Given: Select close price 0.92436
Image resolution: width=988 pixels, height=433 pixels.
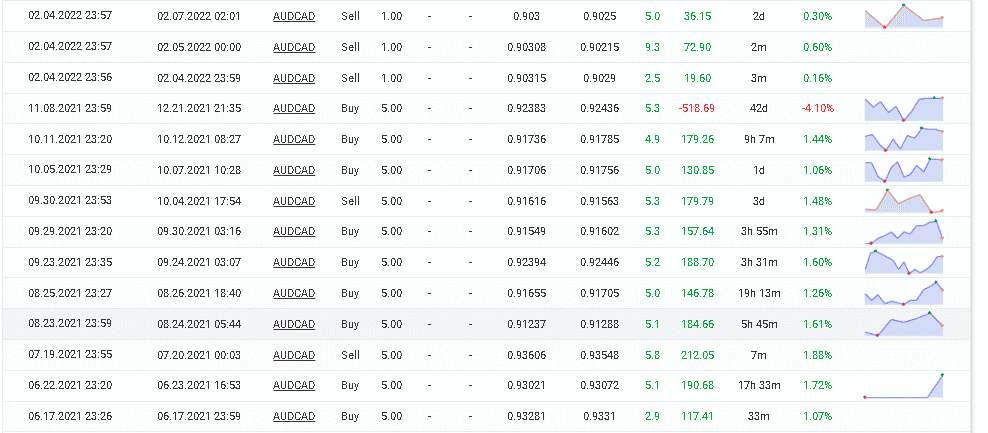Looking at the screenshot, I should pos(600,108).
